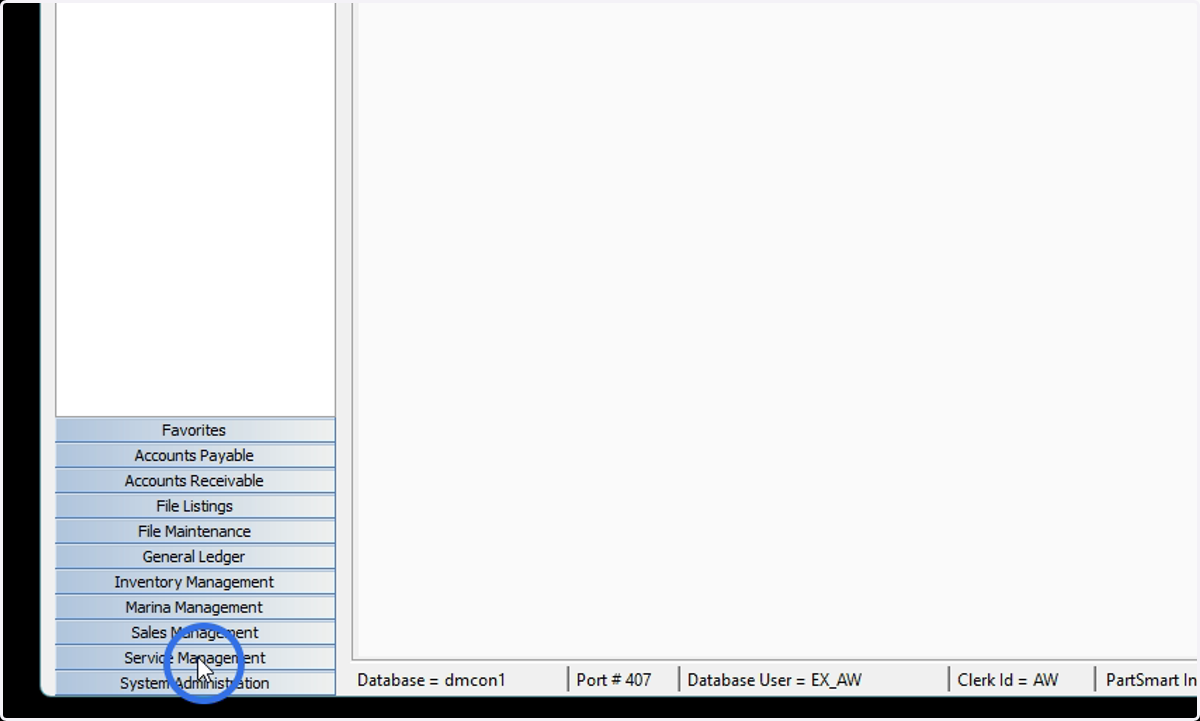Open the System Administration section
1200x721 pixels.
pyautogui.click(x=195, y=683)
